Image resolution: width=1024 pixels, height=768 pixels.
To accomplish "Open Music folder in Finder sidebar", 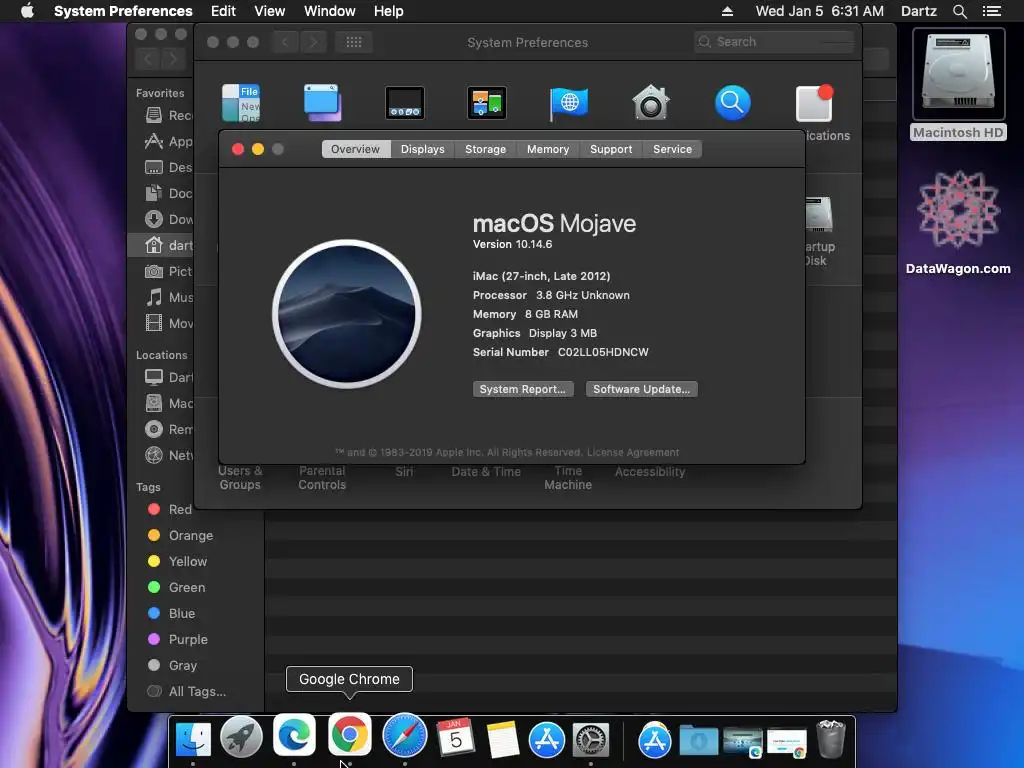I will 169,298.
